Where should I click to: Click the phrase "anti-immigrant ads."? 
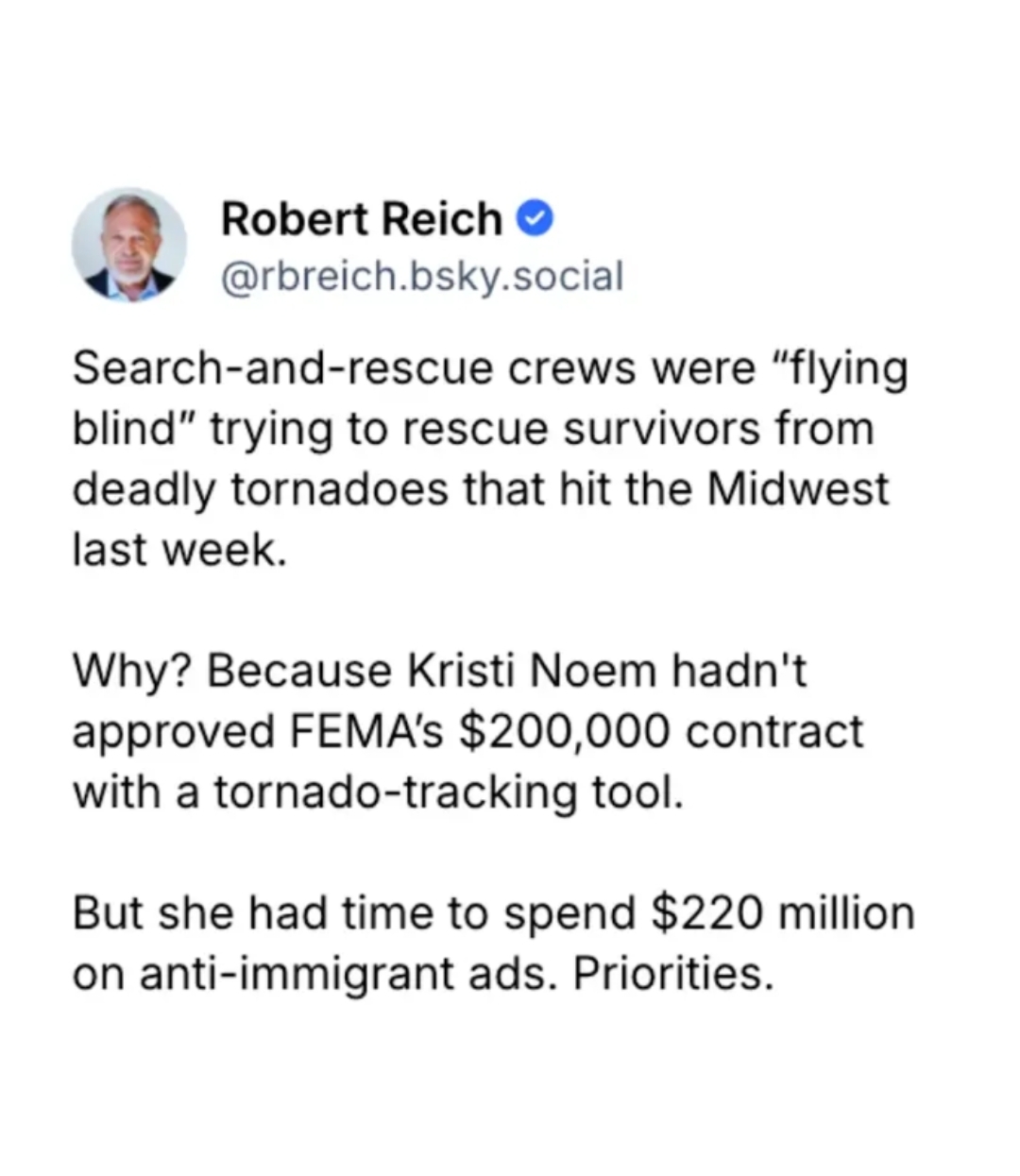point(348,974)
